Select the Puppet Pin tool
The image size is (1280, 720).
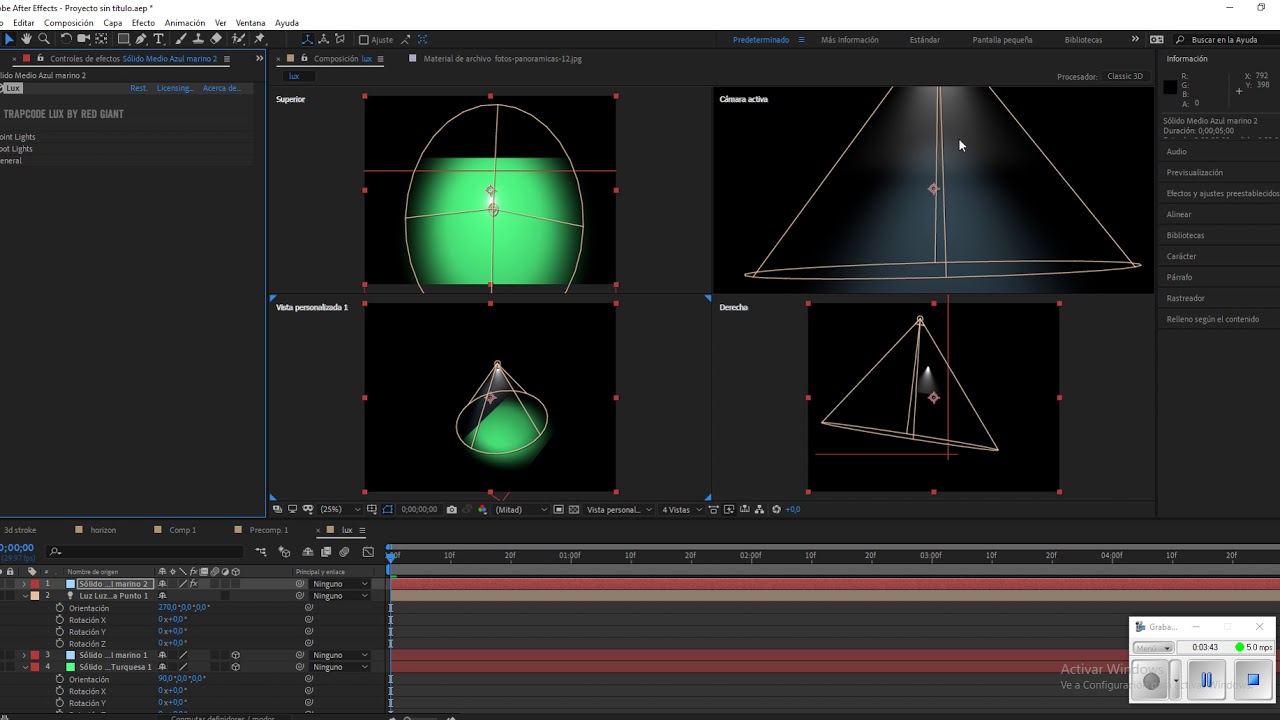pyautogui.click(x=259, y=39)
